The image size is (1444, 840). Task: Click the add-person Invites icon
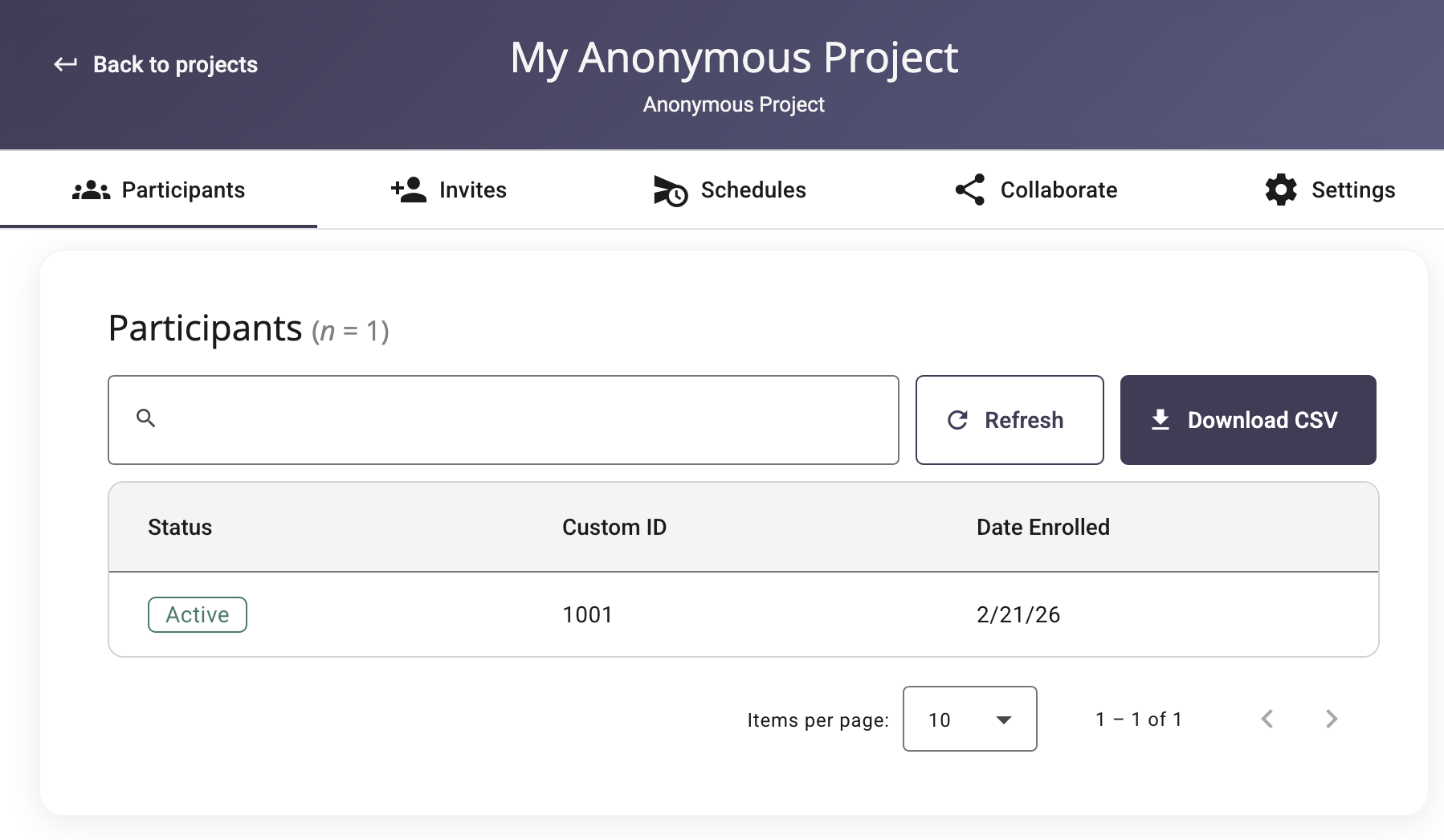tap(409, 190)
